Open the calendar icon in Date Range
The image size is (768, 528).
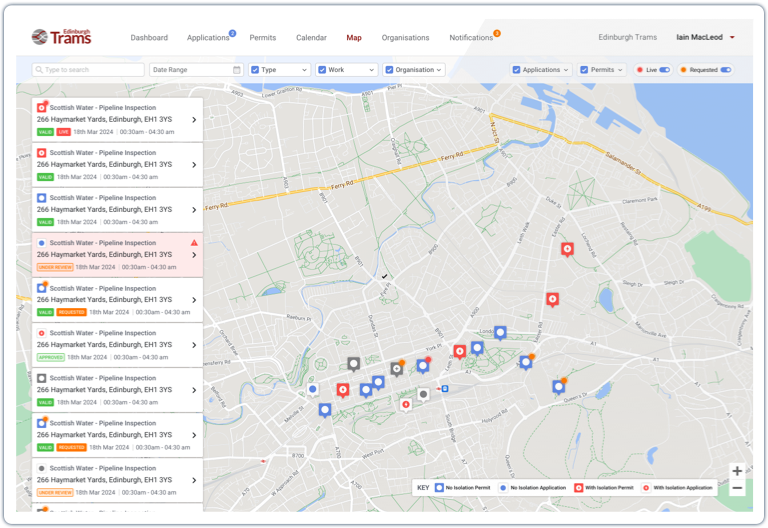237,70
